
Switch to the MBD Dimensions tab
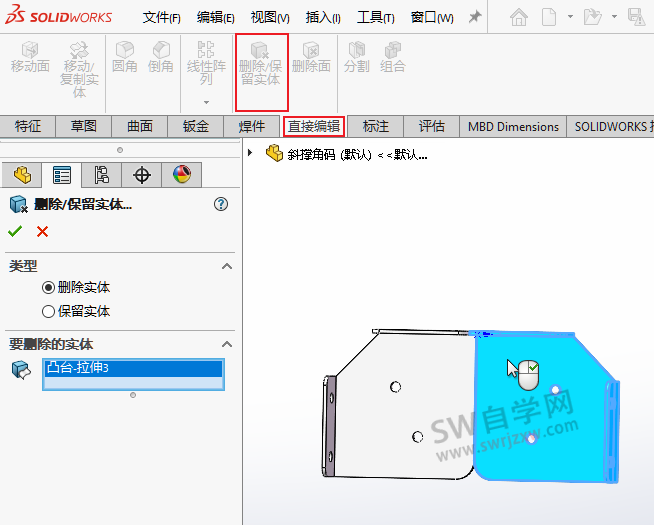513,126
